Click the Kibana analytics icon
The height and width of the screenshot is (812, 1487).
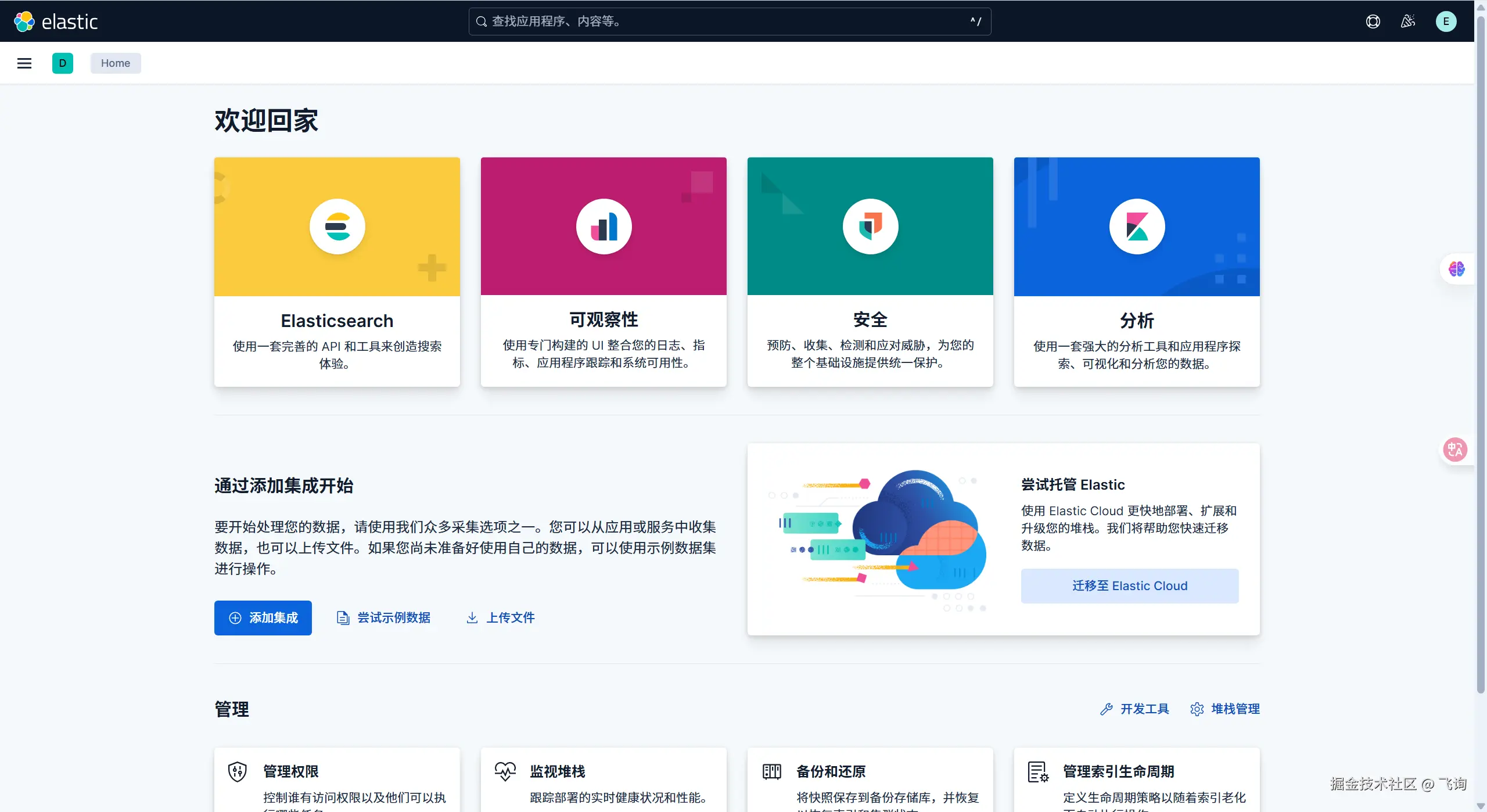(1137, 227)
